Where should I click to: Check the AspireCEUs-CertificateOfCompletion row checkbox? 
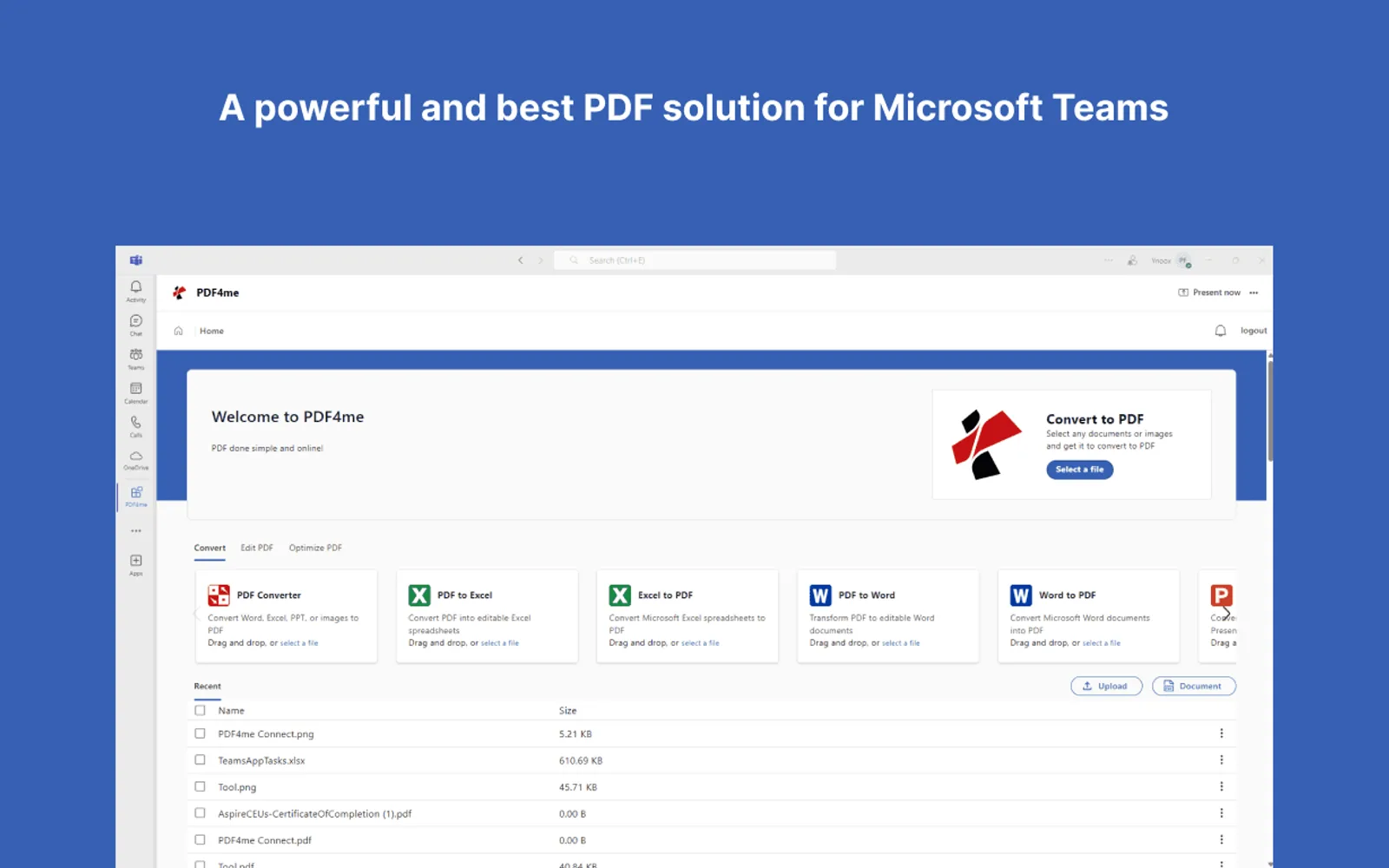(201, 813)
